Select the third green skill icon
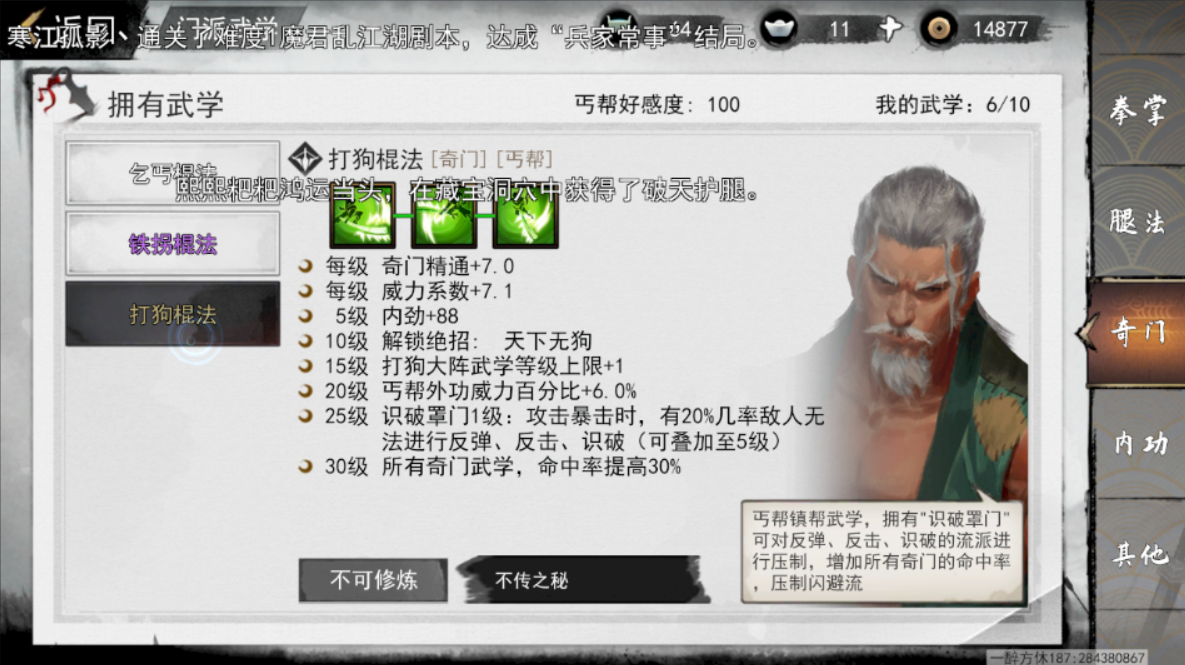Viewport: 1185px width, 665px height. click(x=525, y=216)
